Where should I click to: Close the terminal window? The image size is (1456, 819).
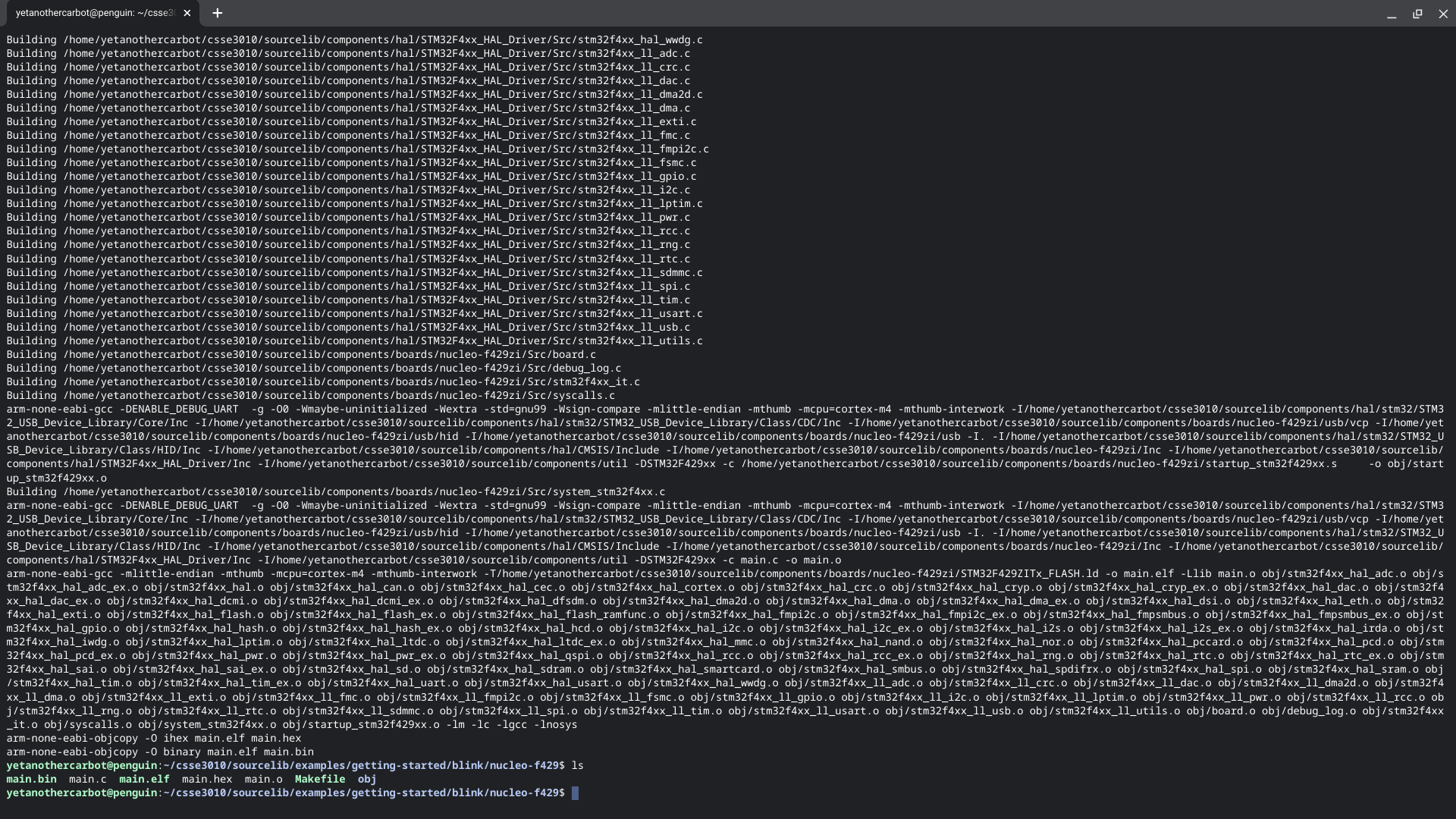[1443, 14]
